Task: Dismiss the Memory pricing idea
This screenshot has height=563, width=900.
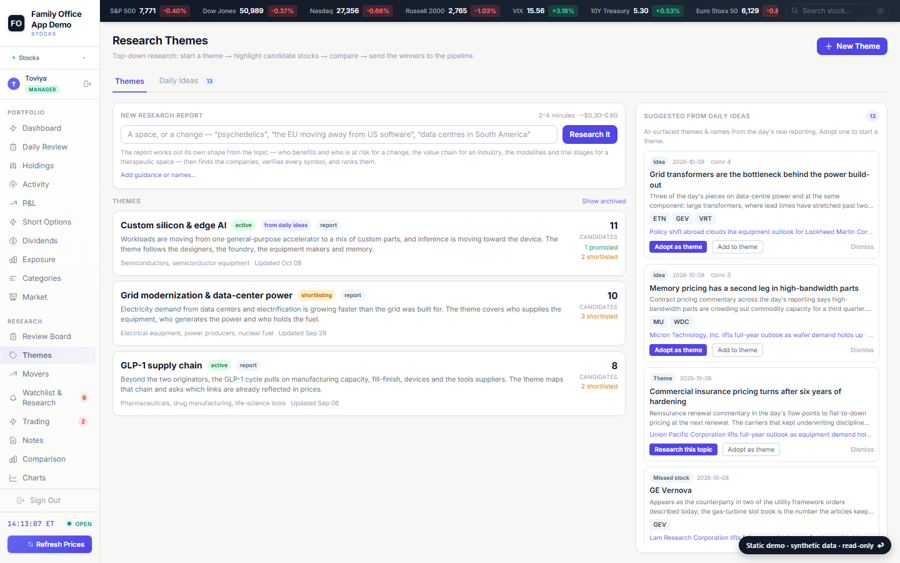Action: 862,350
